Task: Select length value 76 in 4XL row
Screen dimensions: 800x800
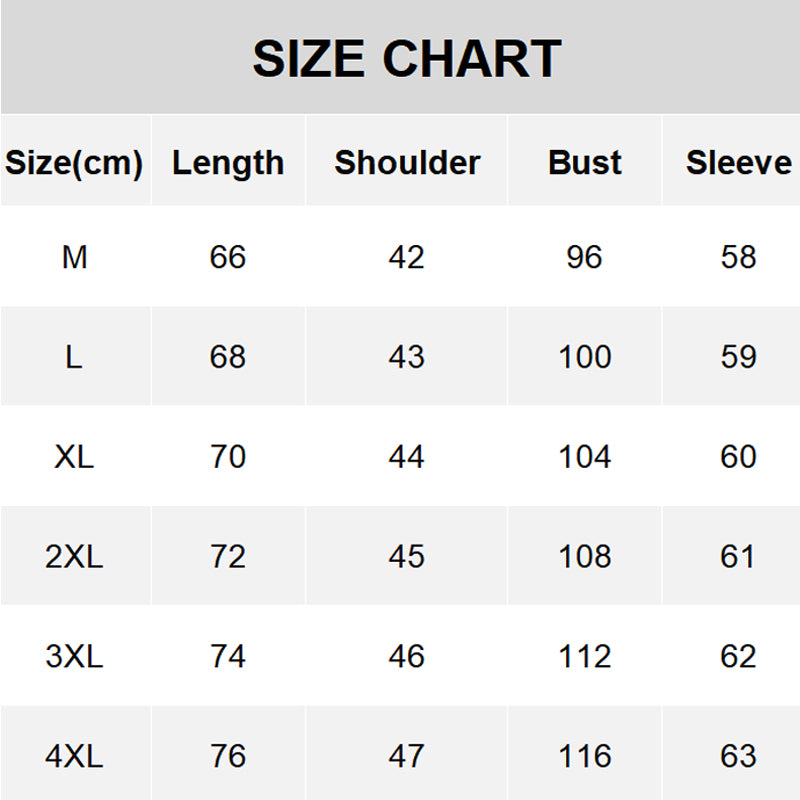Action: click(228, 757)
